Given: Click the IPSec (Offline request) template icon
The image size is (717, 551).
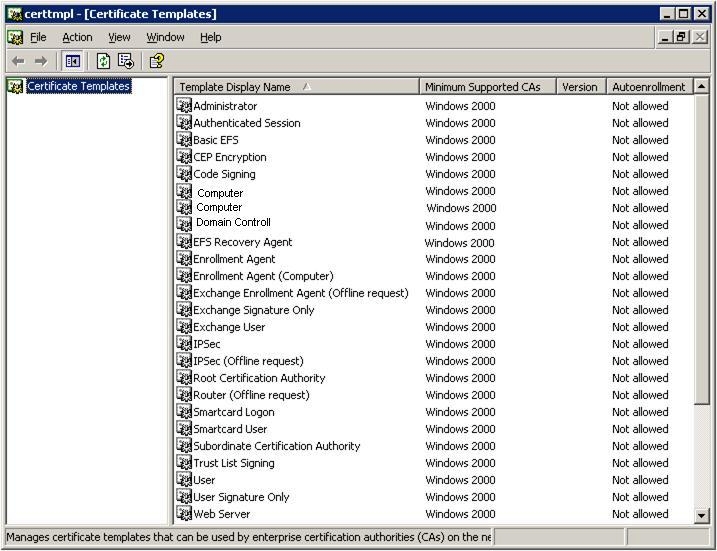Looking at the screenshot, I should pyautogui.click(x=184, y=361).
